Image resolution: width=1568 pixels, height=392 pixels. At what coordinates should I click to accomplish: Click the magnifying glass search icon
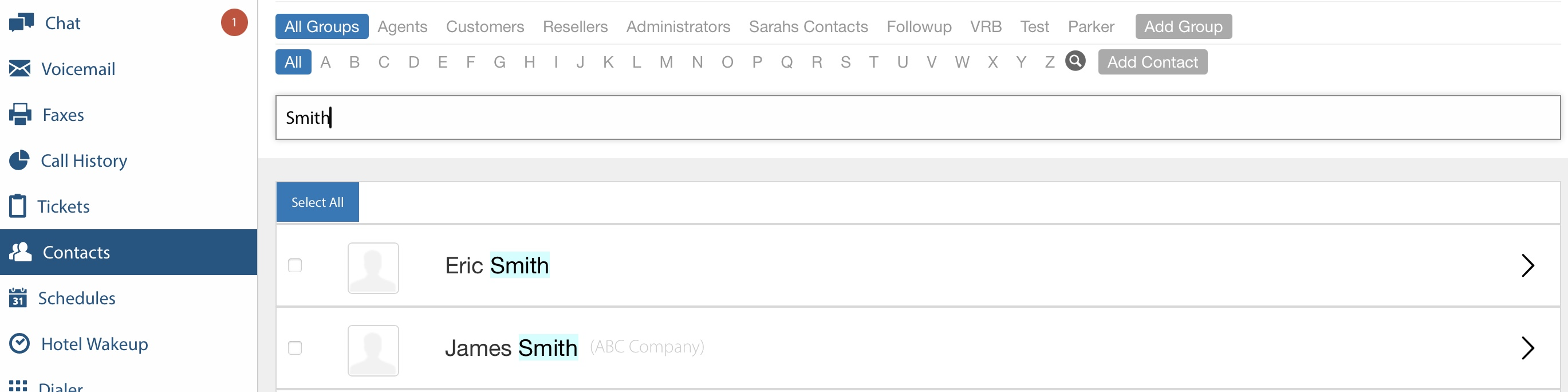(x=1075, y=61)
